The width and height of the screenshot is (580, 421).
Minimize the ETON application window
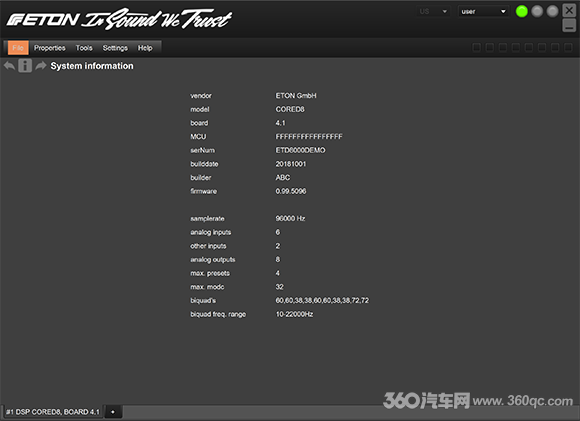click(x=569, y=26)
